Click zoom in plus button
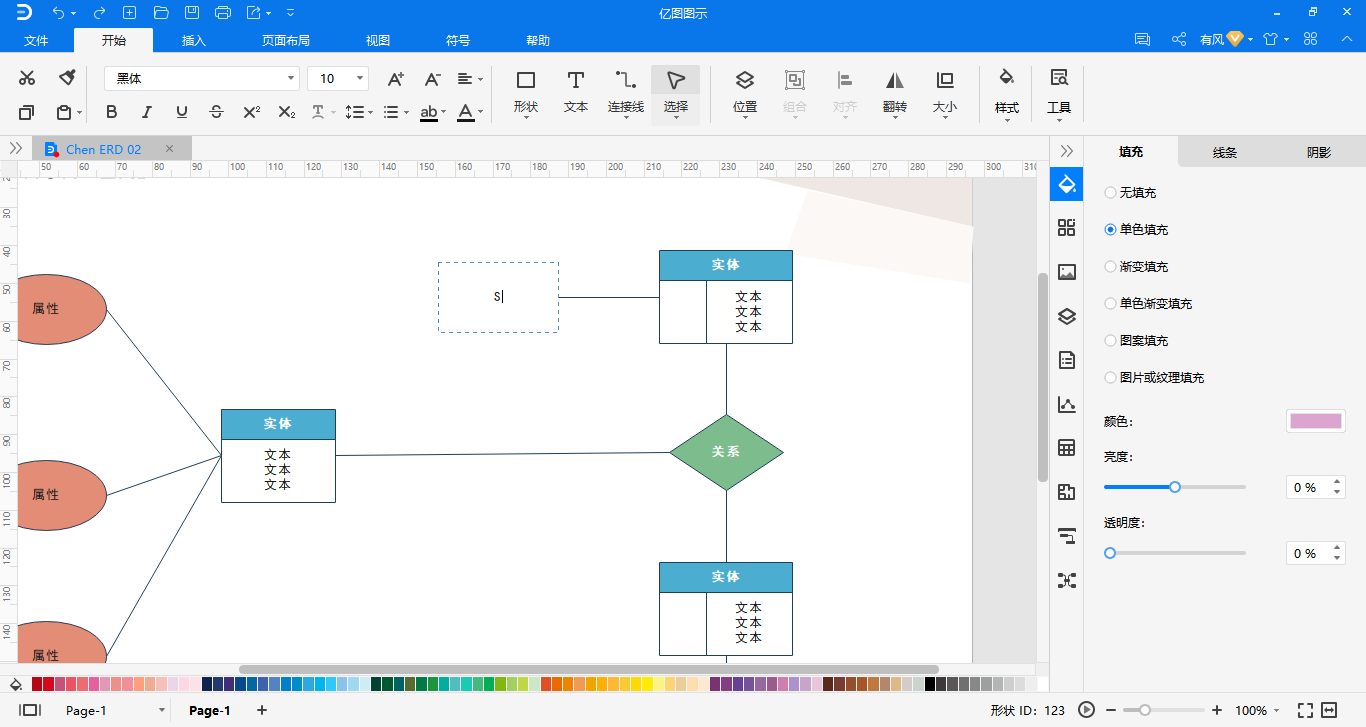 (1217, 710)
